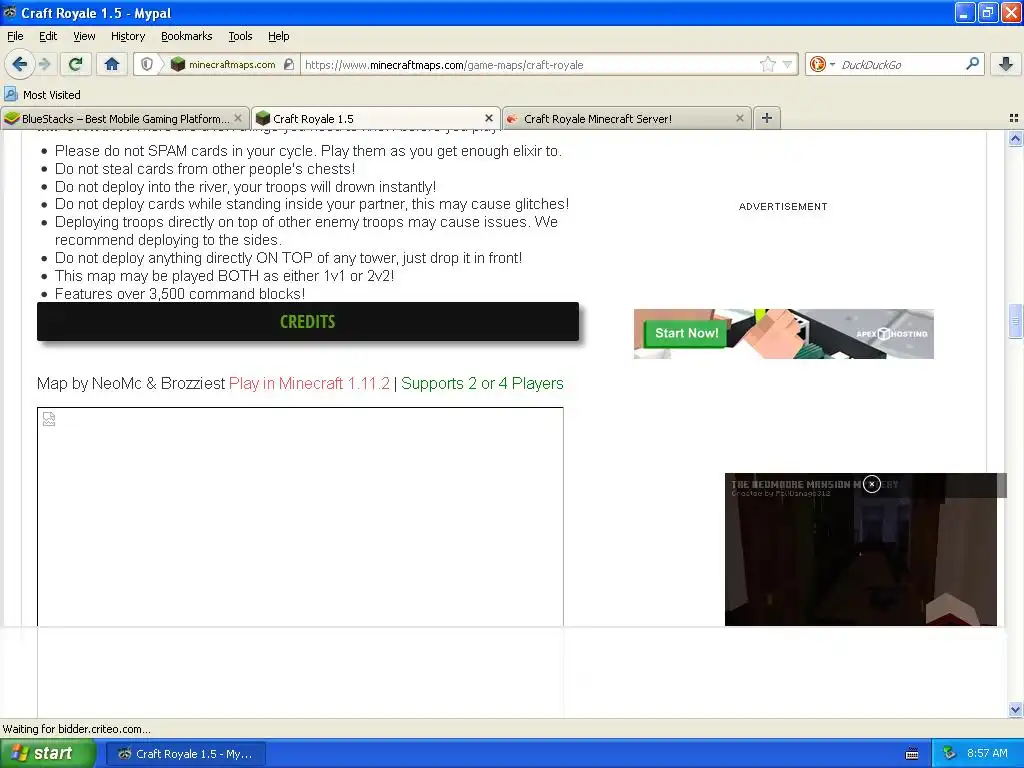Screen dimensions: 1024x768
Task: Click the Redmoore Mansion video thumbnail
Action: tap(861, 549)
